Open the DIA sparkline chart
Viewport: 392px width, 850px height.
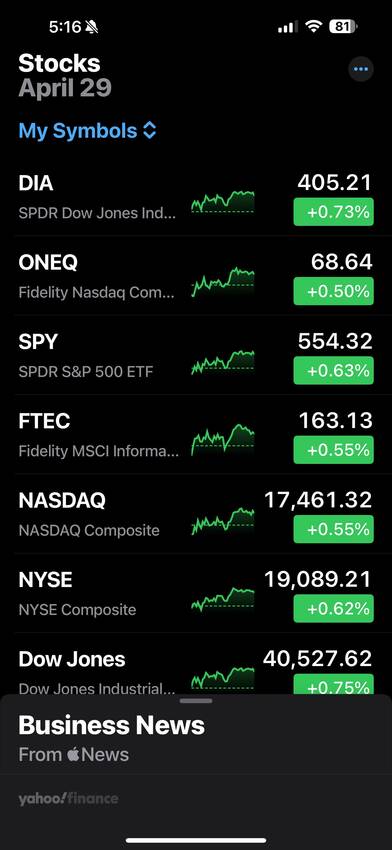tap(223, 201)
